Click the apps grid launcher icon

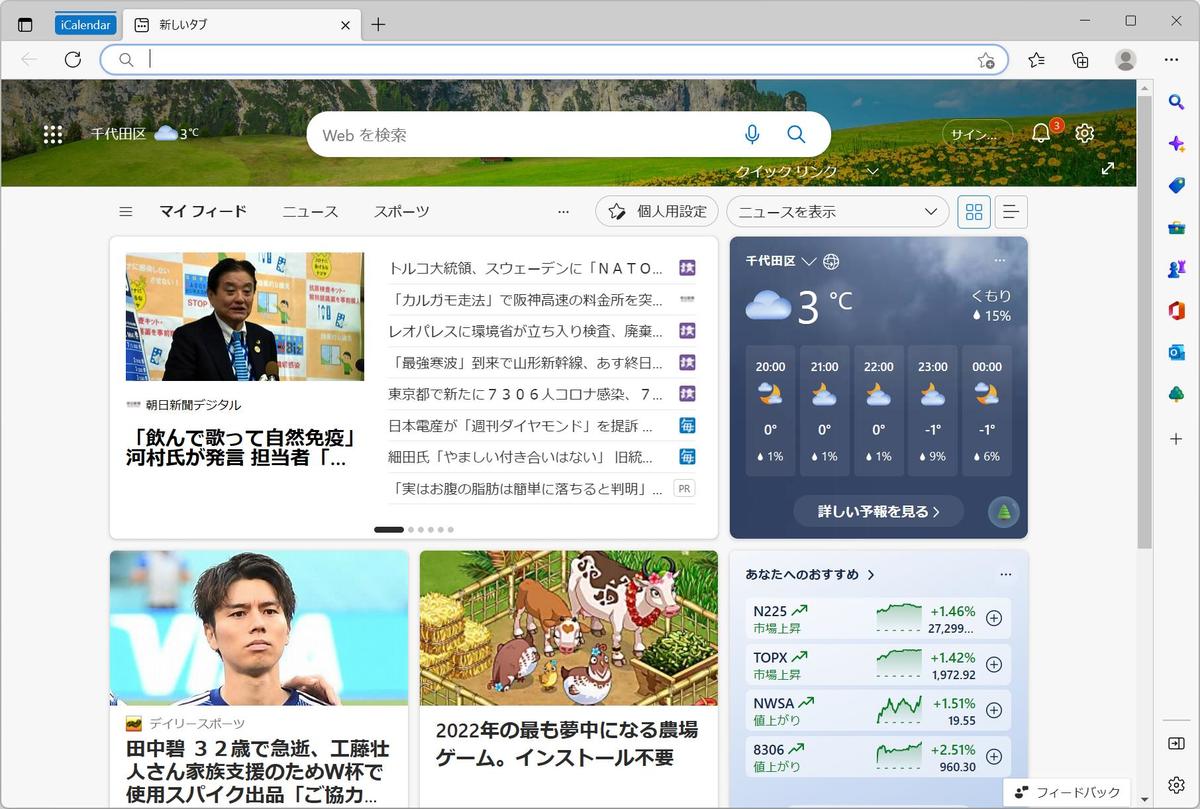point(53,134)
